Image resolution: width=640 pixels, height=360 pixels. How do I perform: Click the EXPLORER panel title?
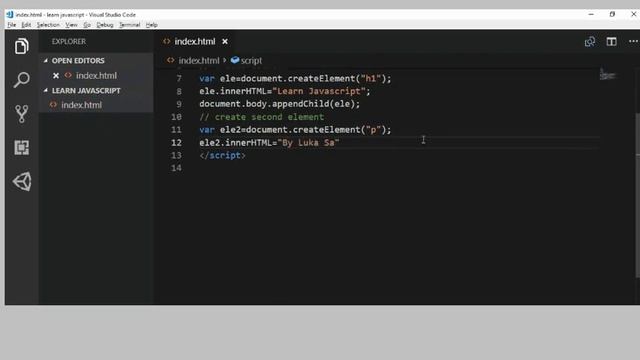click(x=69, y=42)
